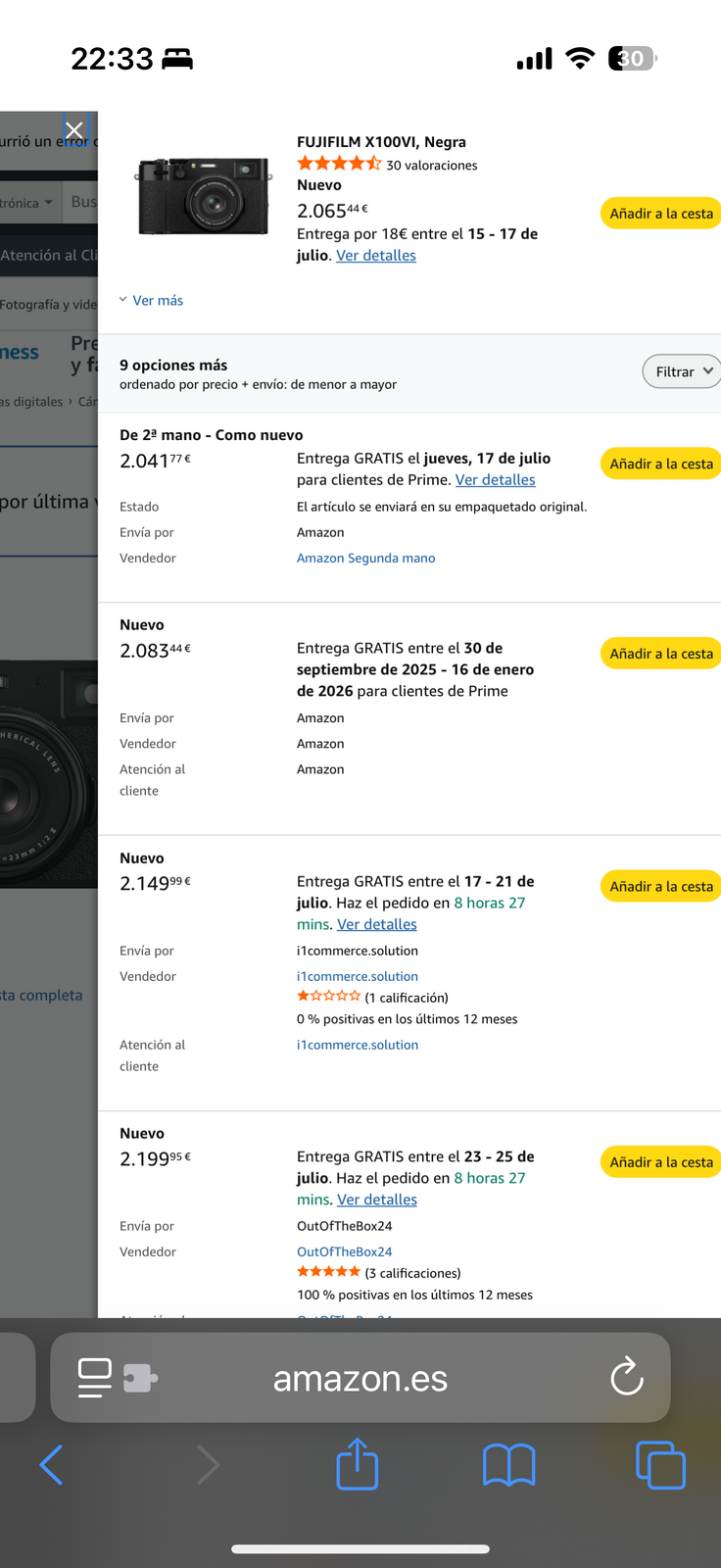View delivery details for 17 July
This screenshot has height=1568, width=721.
pos(495,480)
